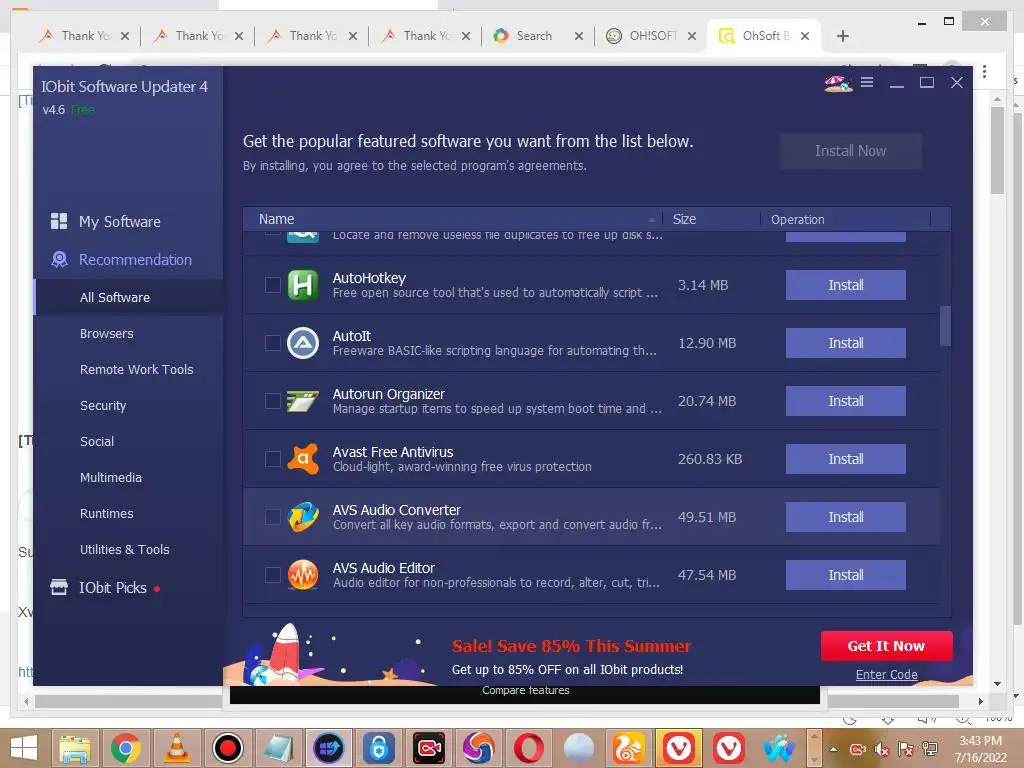Check the AVS Audio Editor checkbox
This screenshot has width=1024, height=768.
coord(272,575)
